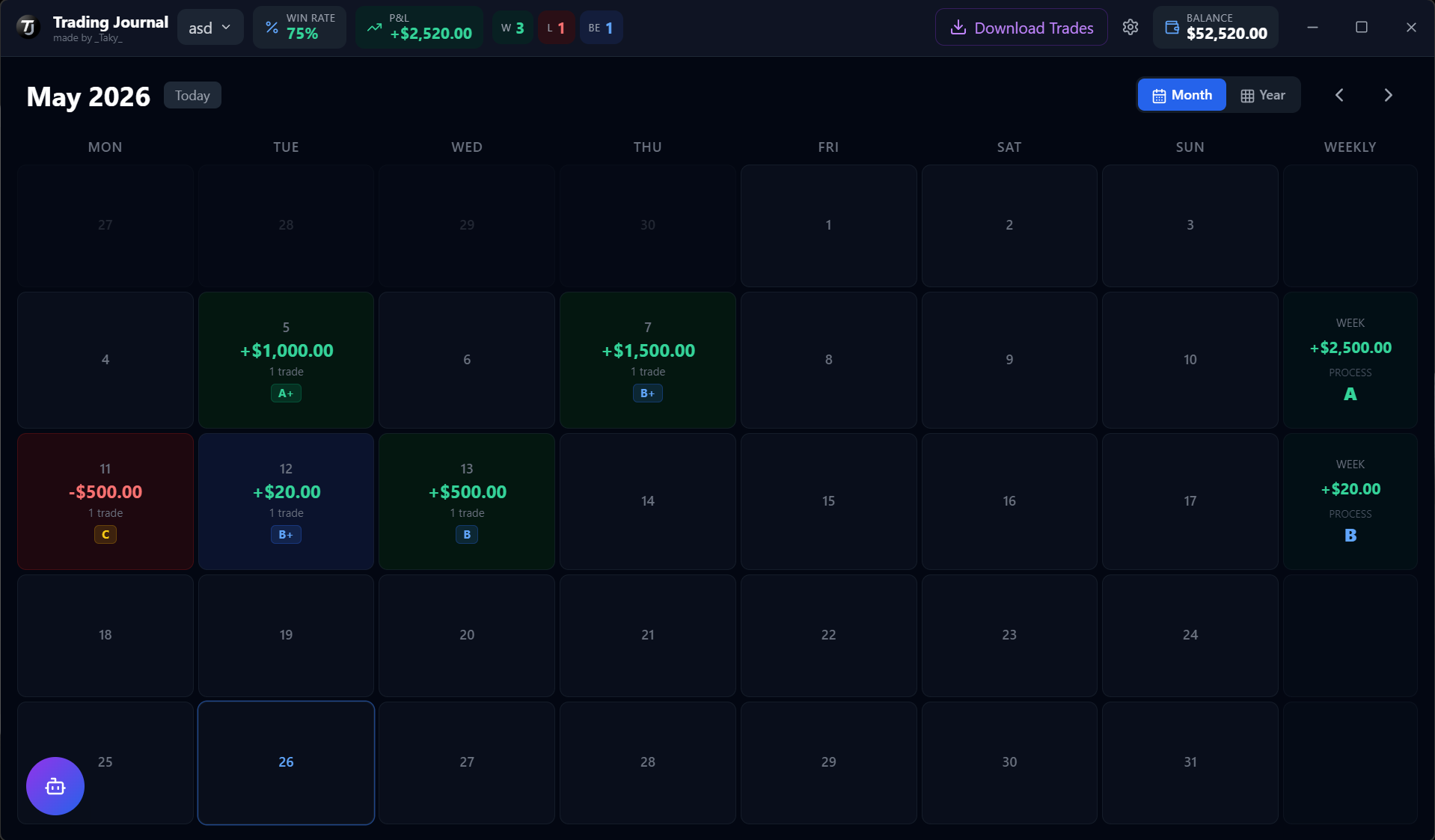Click the BE 1 breakeven badge
Image resolution: width=1435 pixels, height=840 pixels.
click(601, 28)
